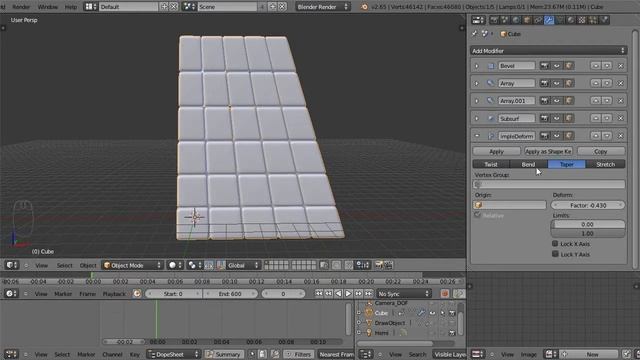The image size is (640, 360).
Task: Toggle Array.001 modifier edit mode display
Action: pyautogui.click(x=569, y=101)
